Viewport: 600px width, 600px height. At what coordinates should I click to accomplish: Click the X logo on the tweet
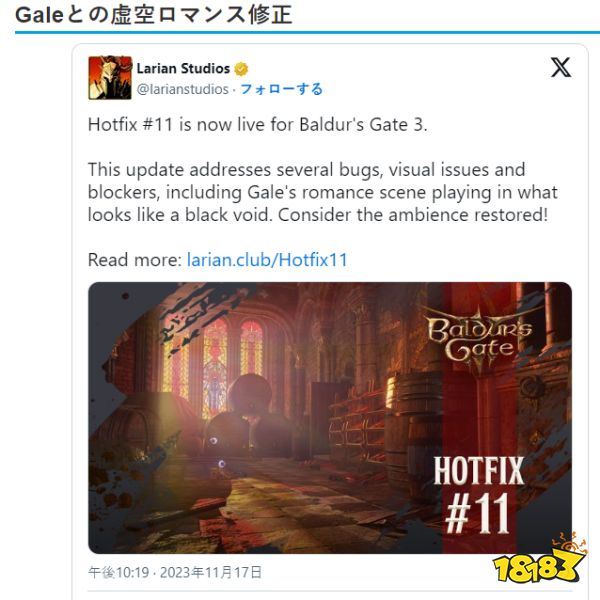[x=561, y=67]
